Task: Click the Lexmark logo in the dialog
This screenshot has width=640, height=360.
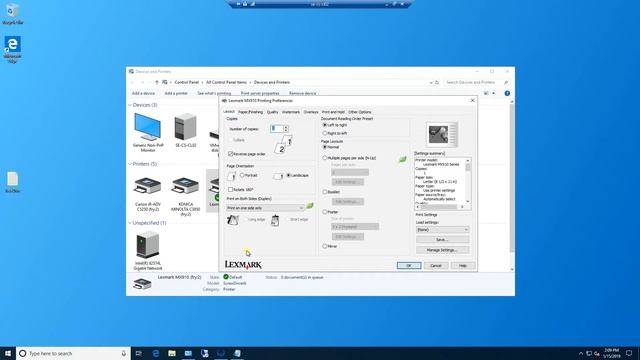Action: (x=243, y=265)
